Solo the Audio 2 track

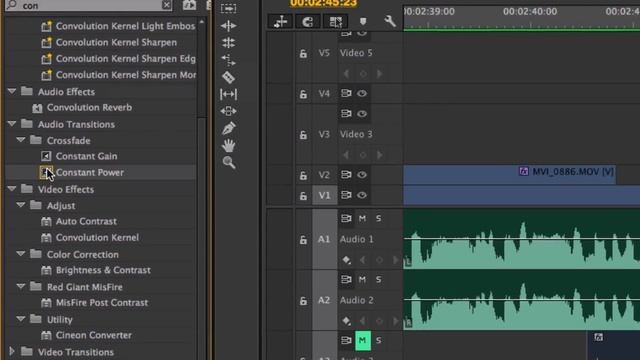(x=378, y=280)
